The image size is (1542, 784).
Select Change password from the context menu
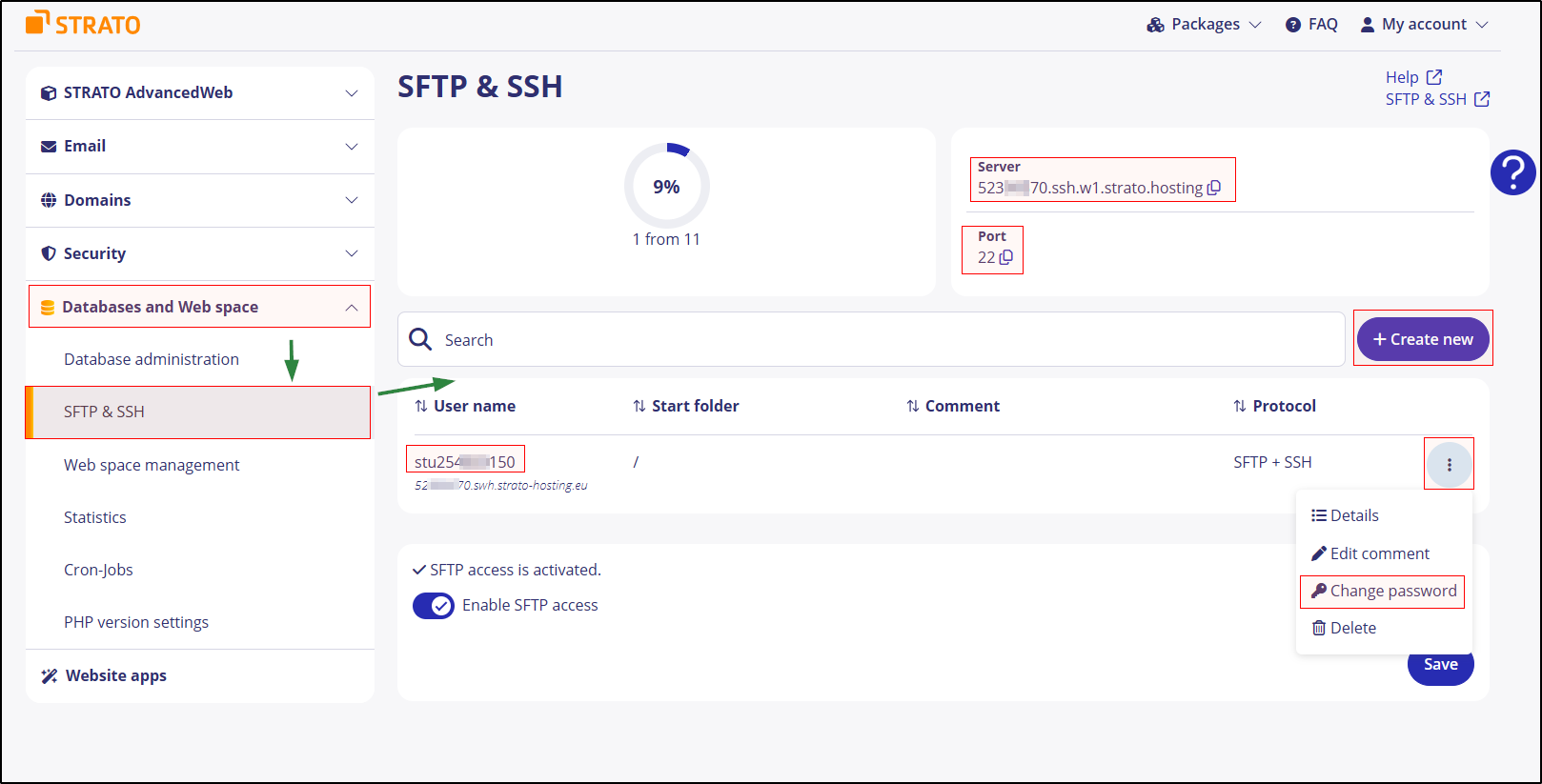tap(1384, 591)
